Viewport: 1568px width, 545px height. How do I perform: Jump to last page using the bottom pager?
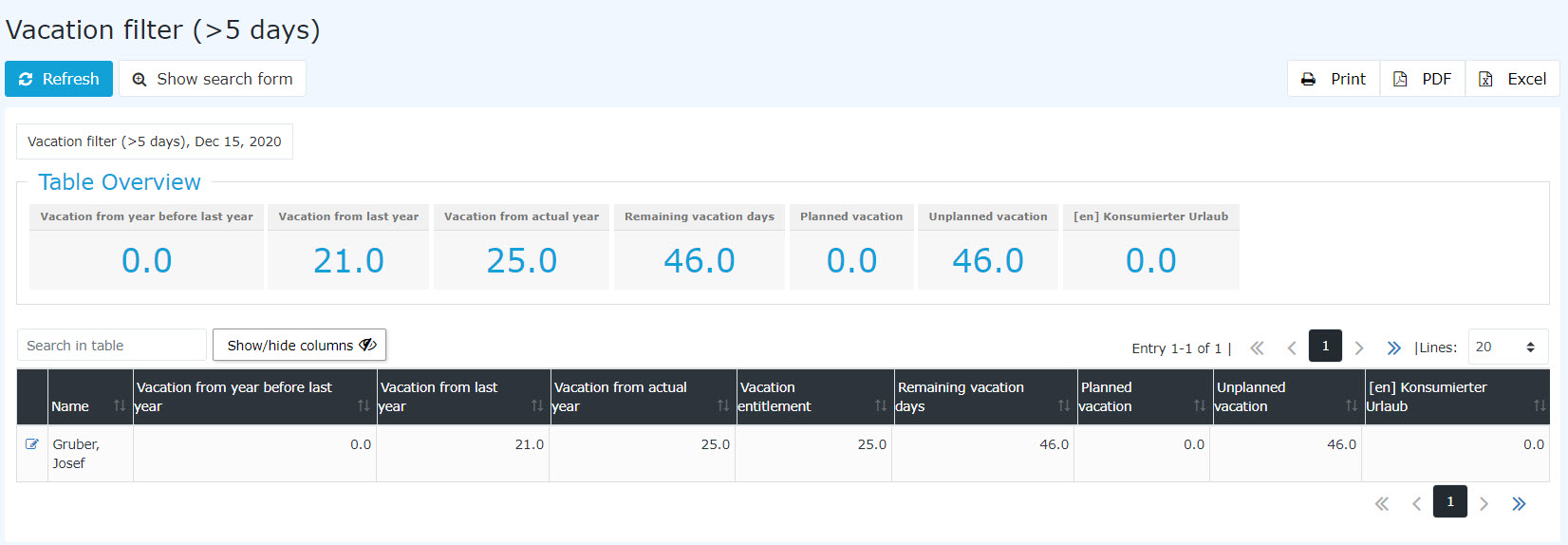1519,503
